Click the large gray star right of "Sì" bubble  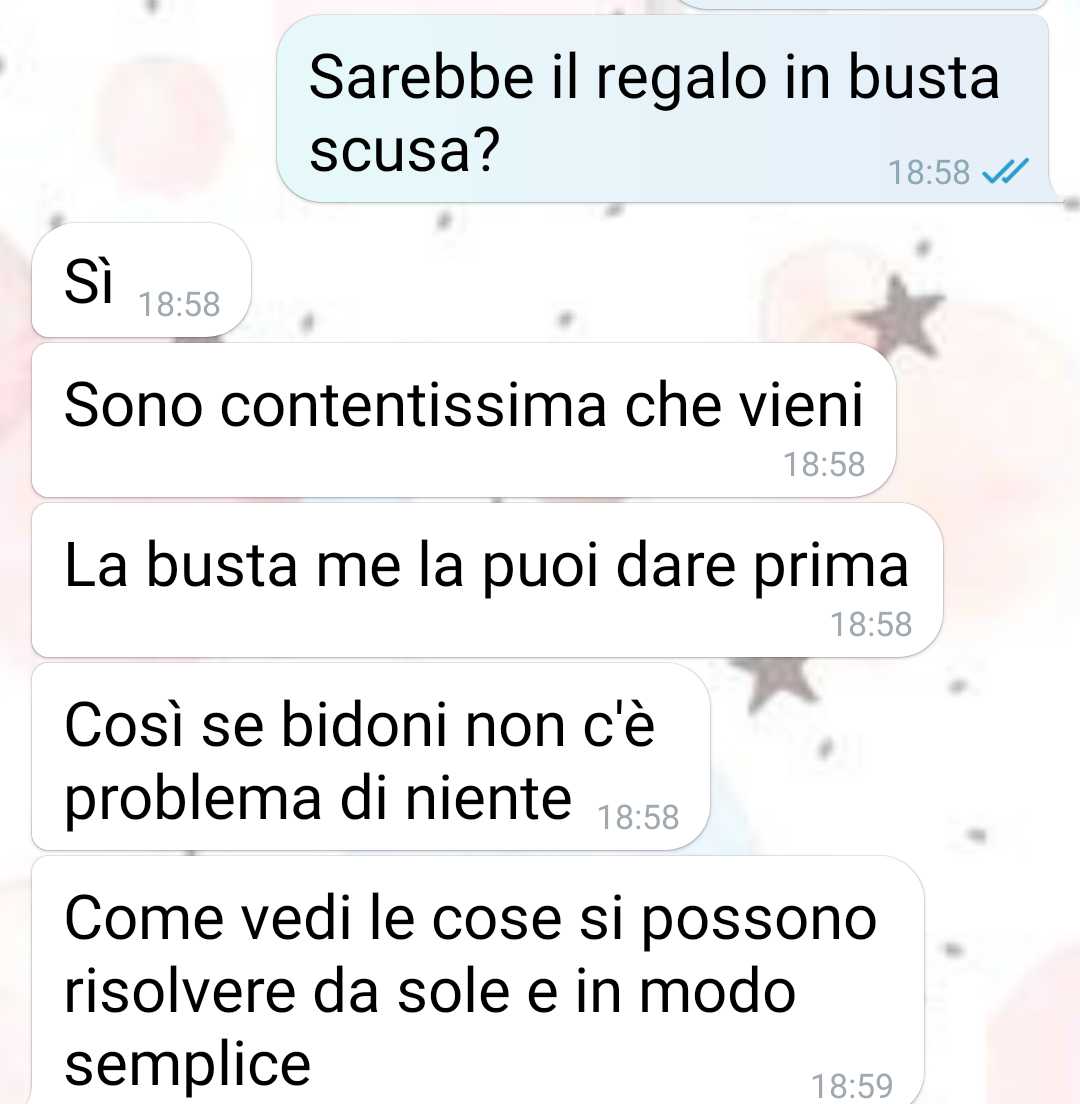pos(900,315)
